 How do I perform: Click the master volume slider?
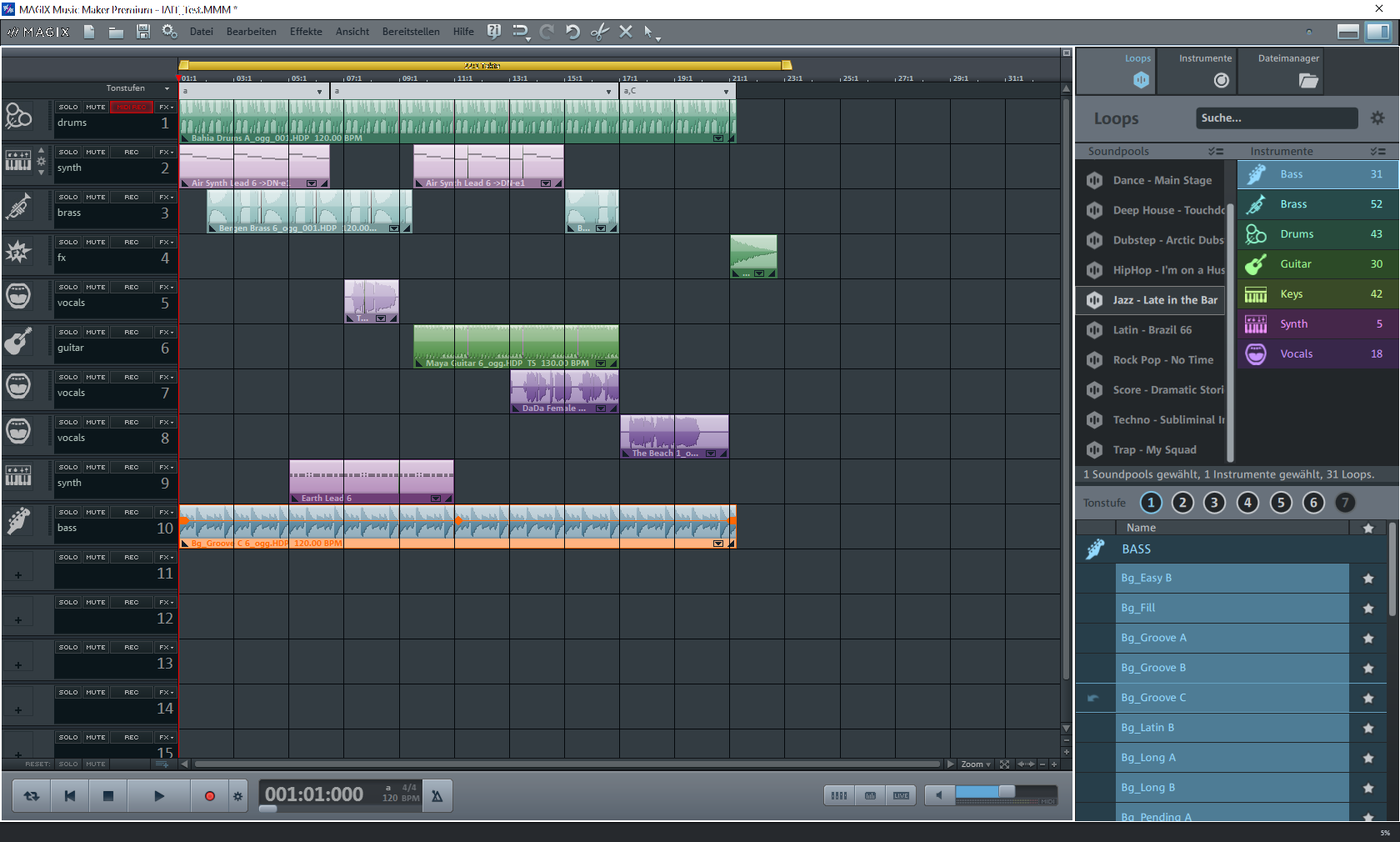tap(1006, 792)
